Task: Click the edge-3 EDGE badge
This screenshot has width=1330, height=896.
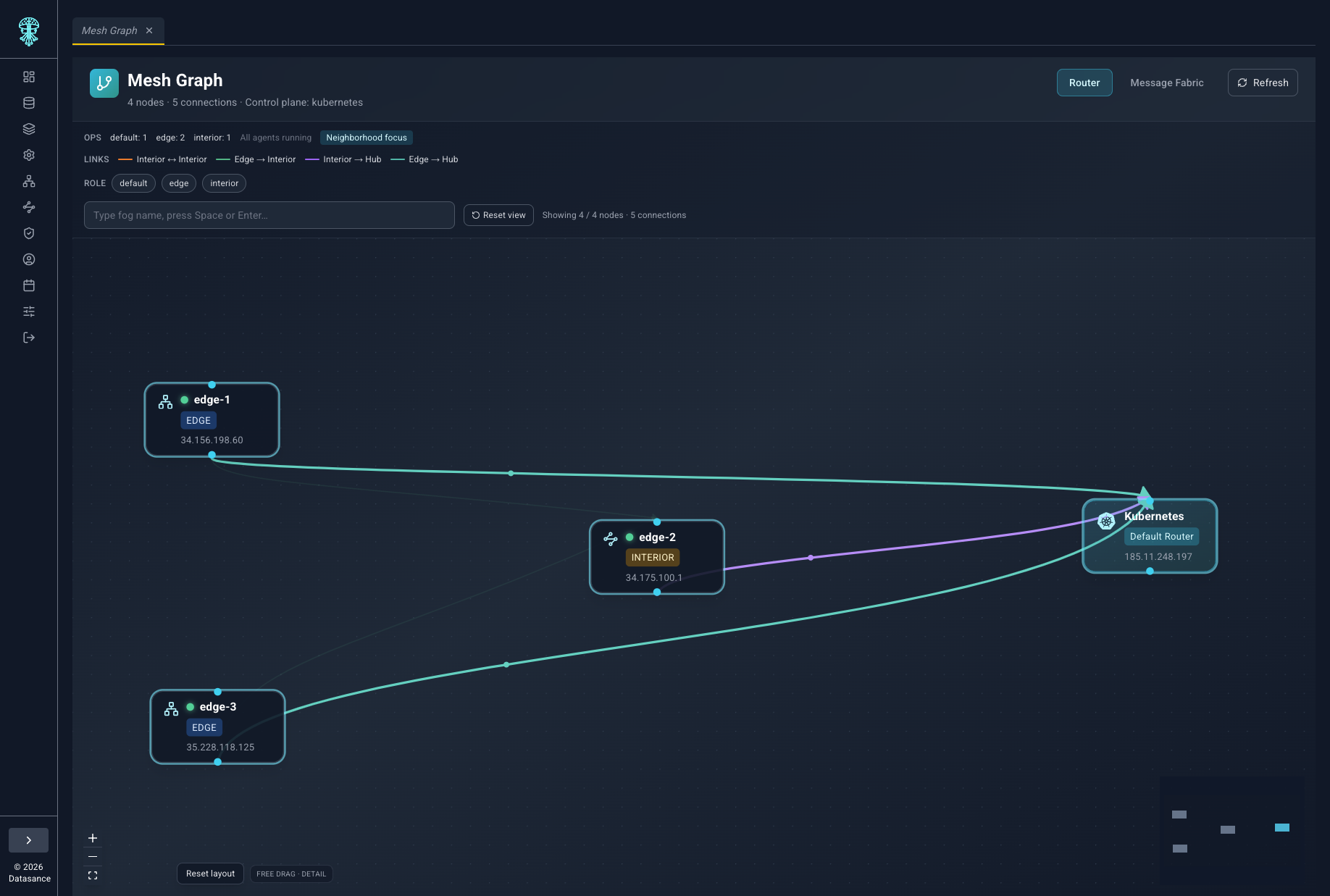Action: [204, 728]
